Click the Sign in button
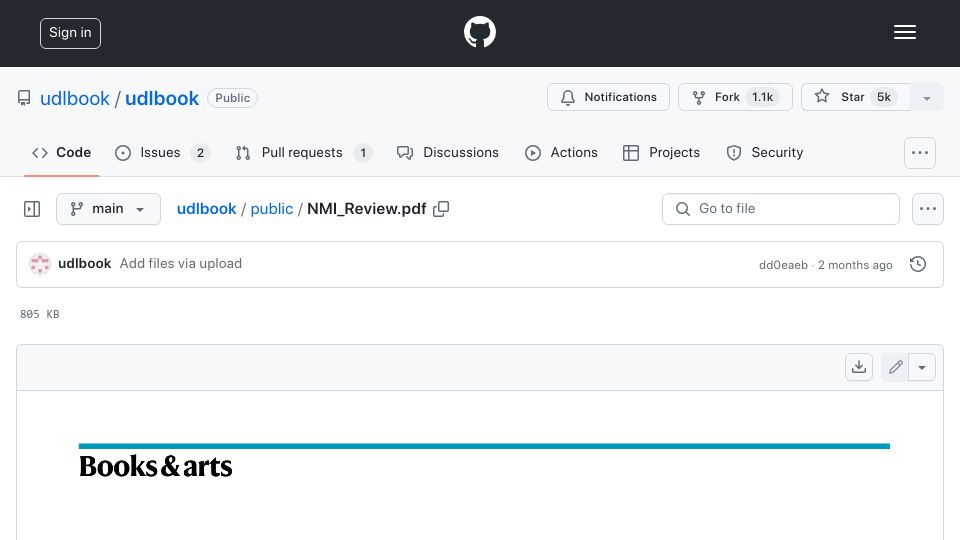The height and width of the screenshot is (540, 960). [x=70, y=33]
